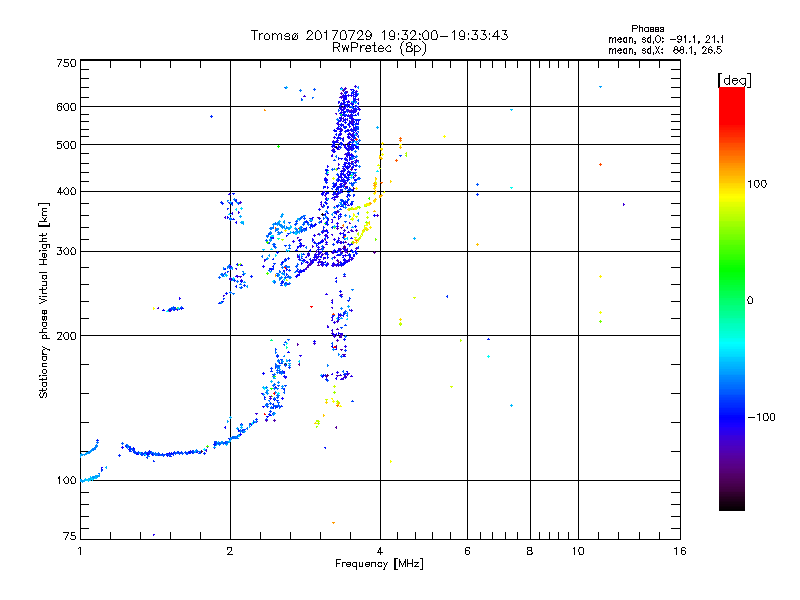Click the y-axis value 600
Image resolution: width=800 pixels, height=600 pixels.
pos(66,107)
